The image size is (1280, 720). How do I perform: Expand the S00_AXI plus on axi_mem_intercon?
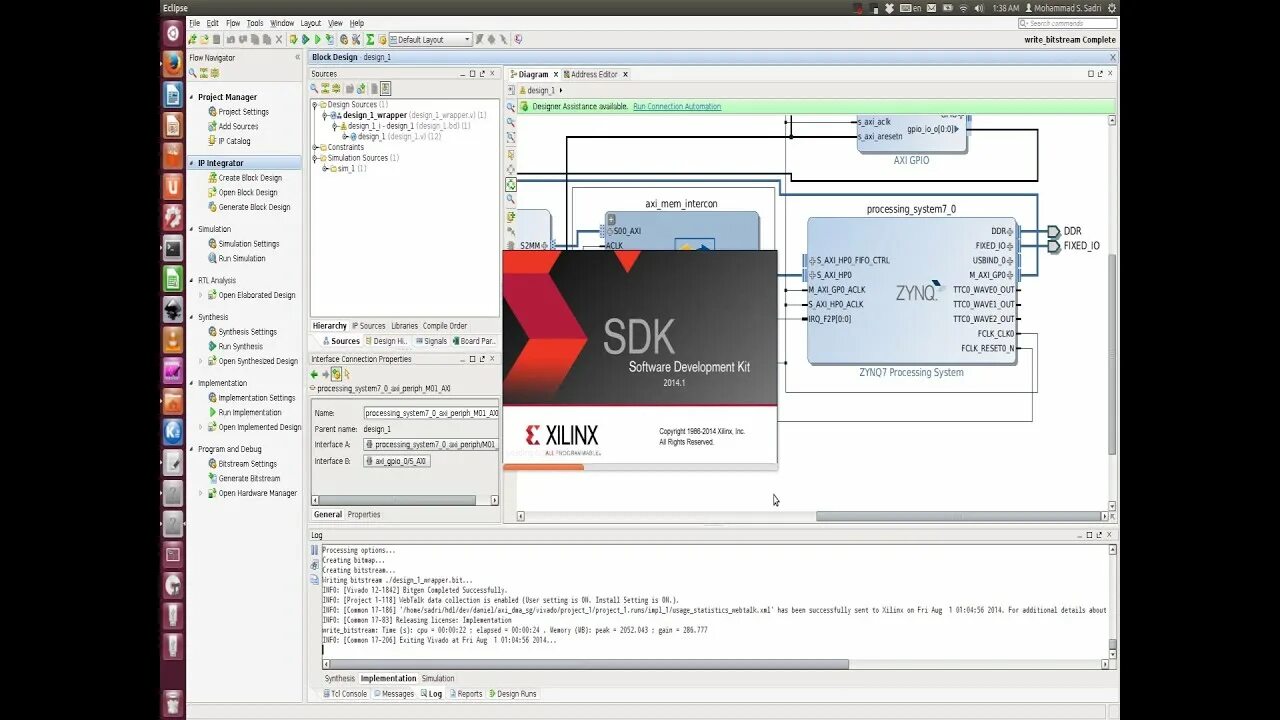point(611,219)
